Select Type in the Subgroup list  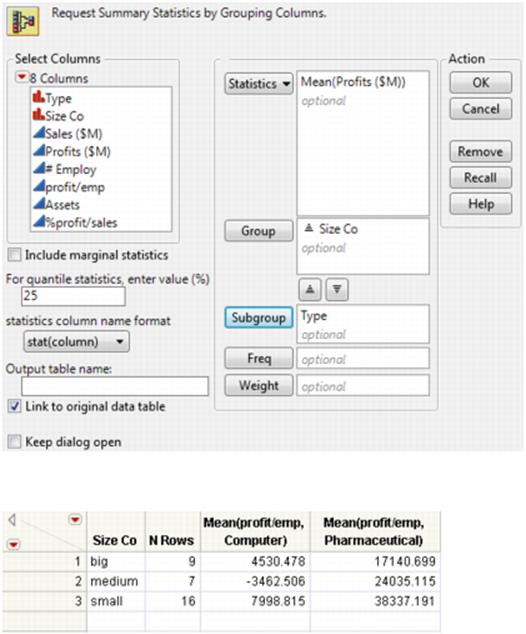point(314,316)
